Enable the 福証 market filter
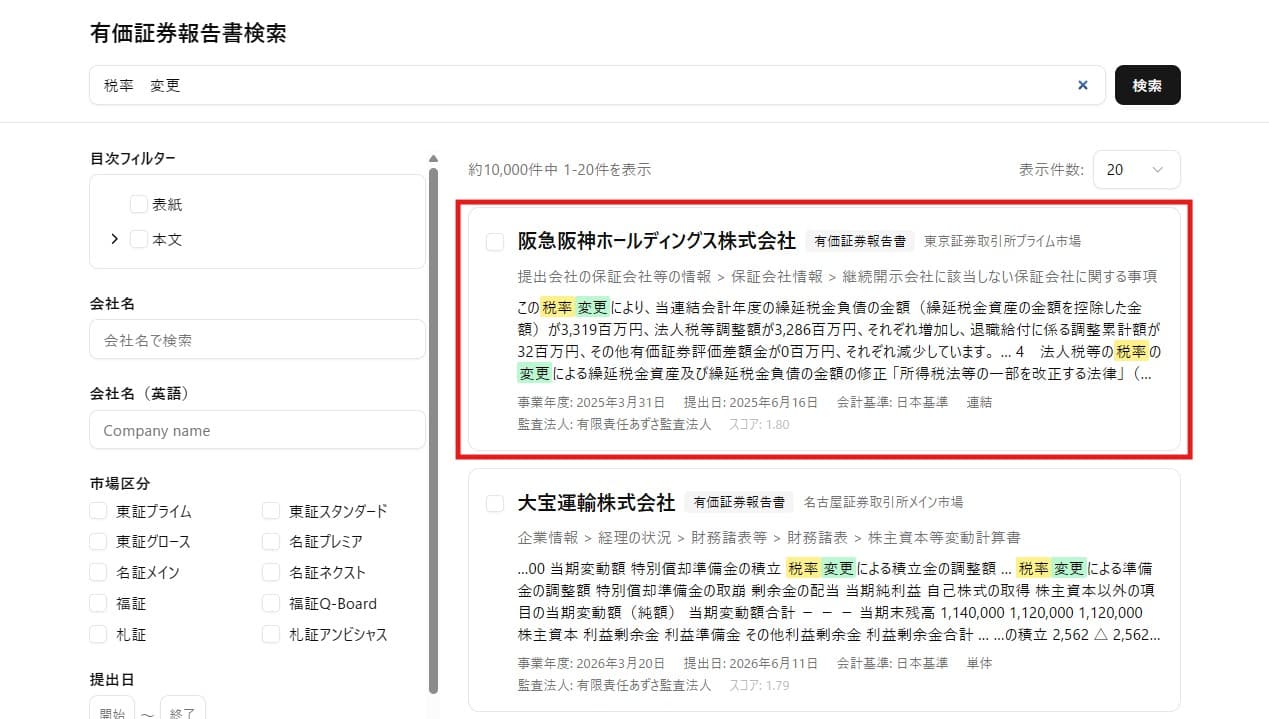 tap(98, 604)
